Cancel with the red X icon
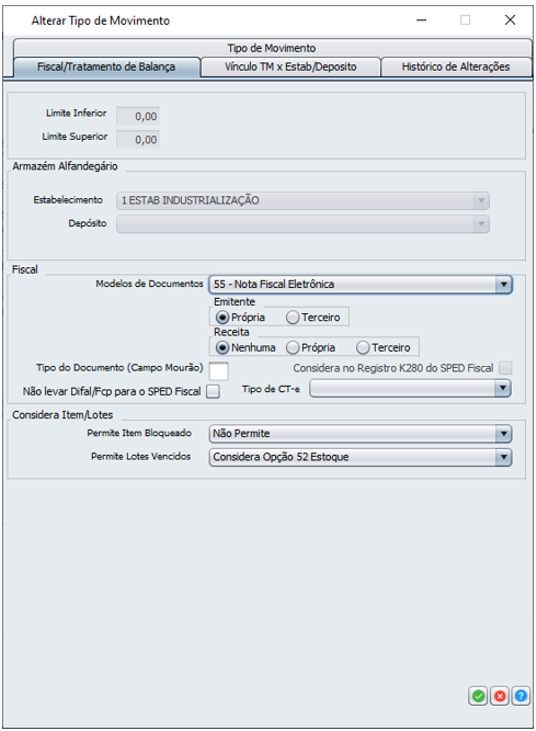Viewport: 536px width, 731px height. [x=500, y=696]
